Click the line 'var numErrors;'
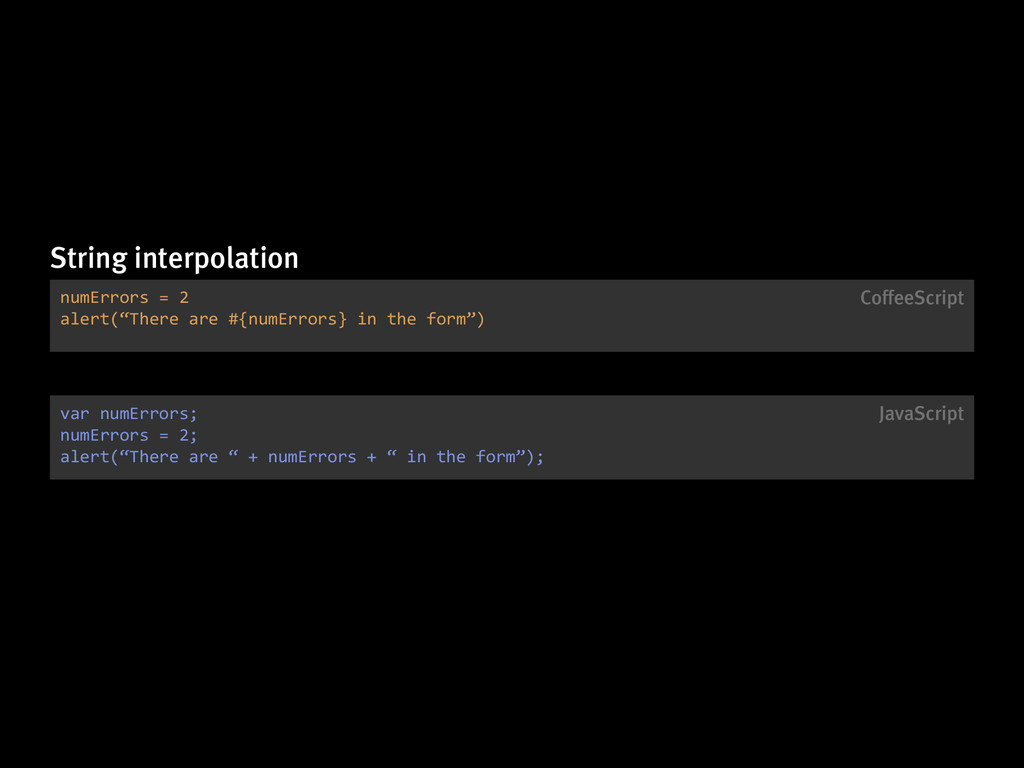The height and width of the screenshot is (768, 1024). tap(129, 414)
